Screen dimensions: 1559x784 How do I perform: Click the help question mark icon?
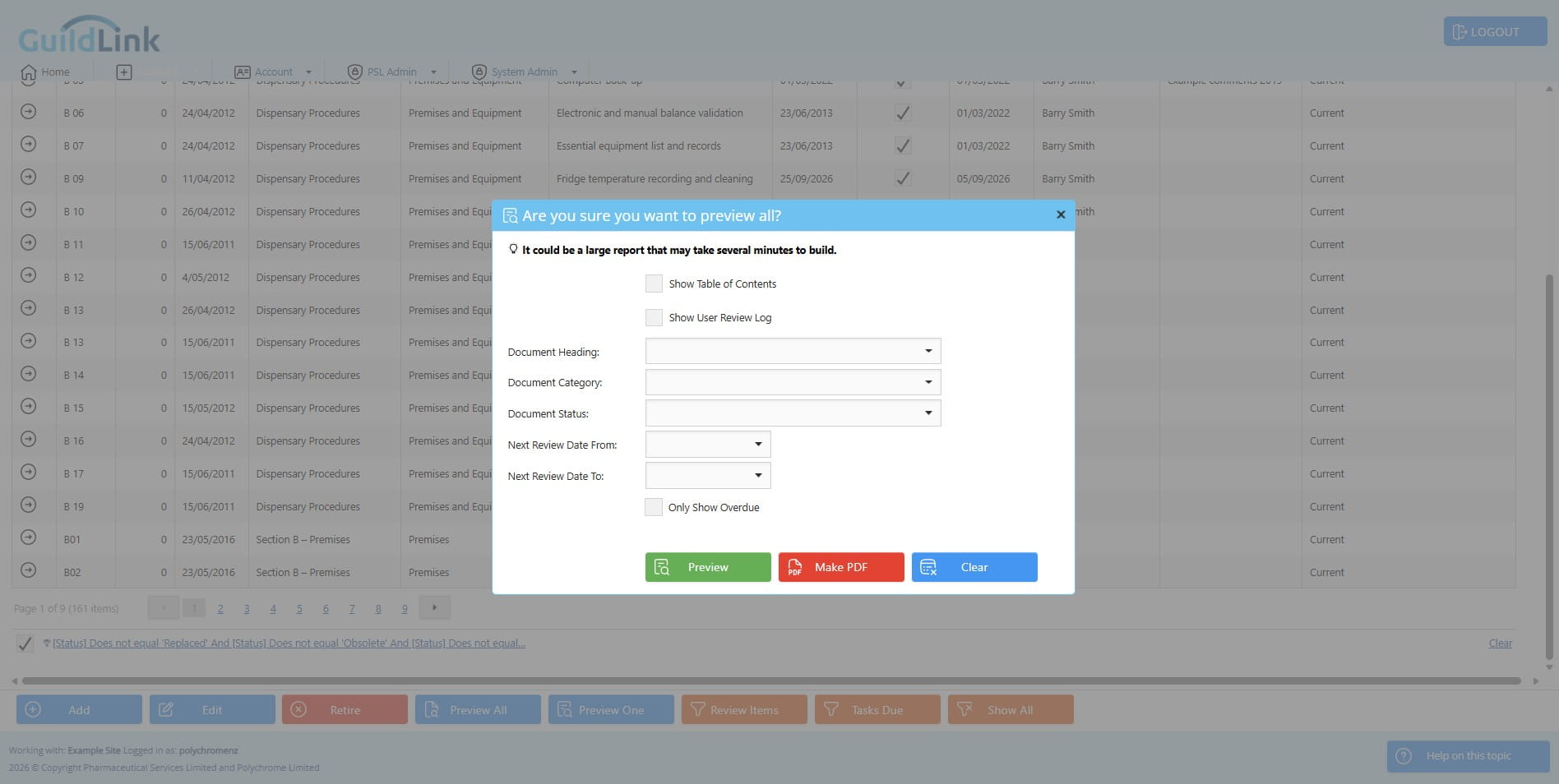click(x=1404, y=756)
